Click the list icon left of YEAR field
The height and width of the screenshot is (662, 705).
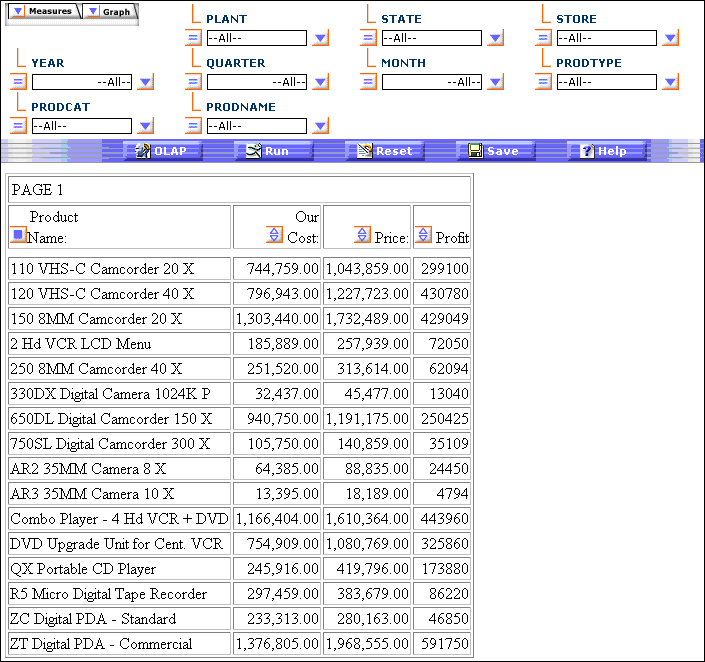pos(18,82)
